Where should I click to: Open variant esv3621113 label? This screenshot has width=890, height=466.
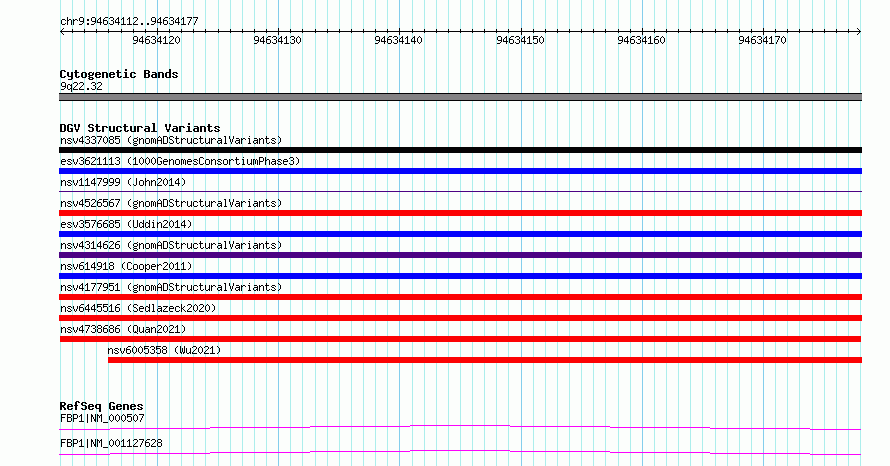180,161
